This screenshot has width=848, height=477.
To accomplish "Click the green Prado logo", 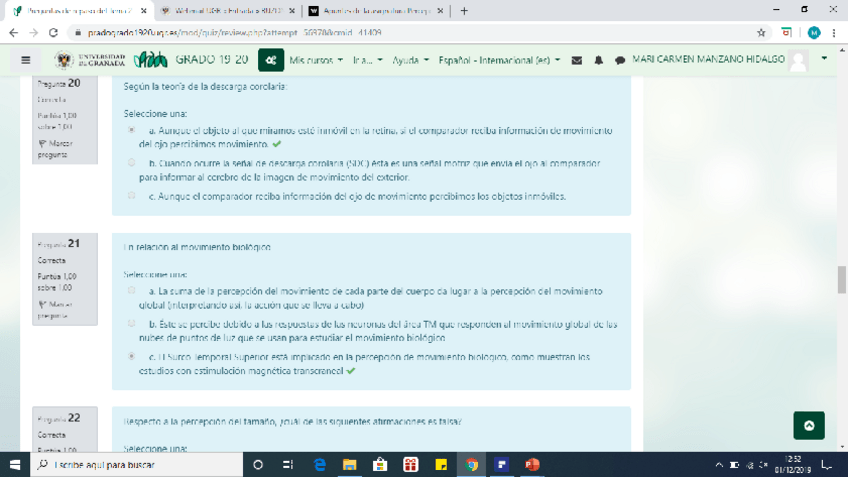I will pos(150,59).
